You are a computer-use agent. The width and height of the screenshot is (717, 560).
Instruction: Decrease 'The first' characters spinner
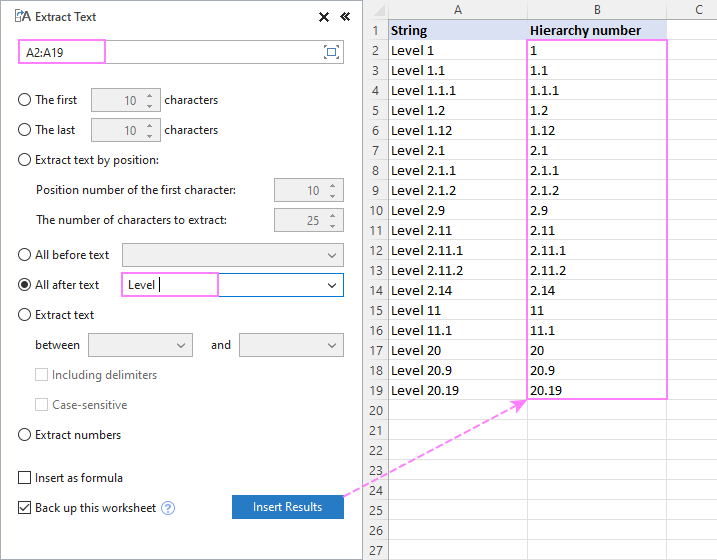click(x=150, y=106)
